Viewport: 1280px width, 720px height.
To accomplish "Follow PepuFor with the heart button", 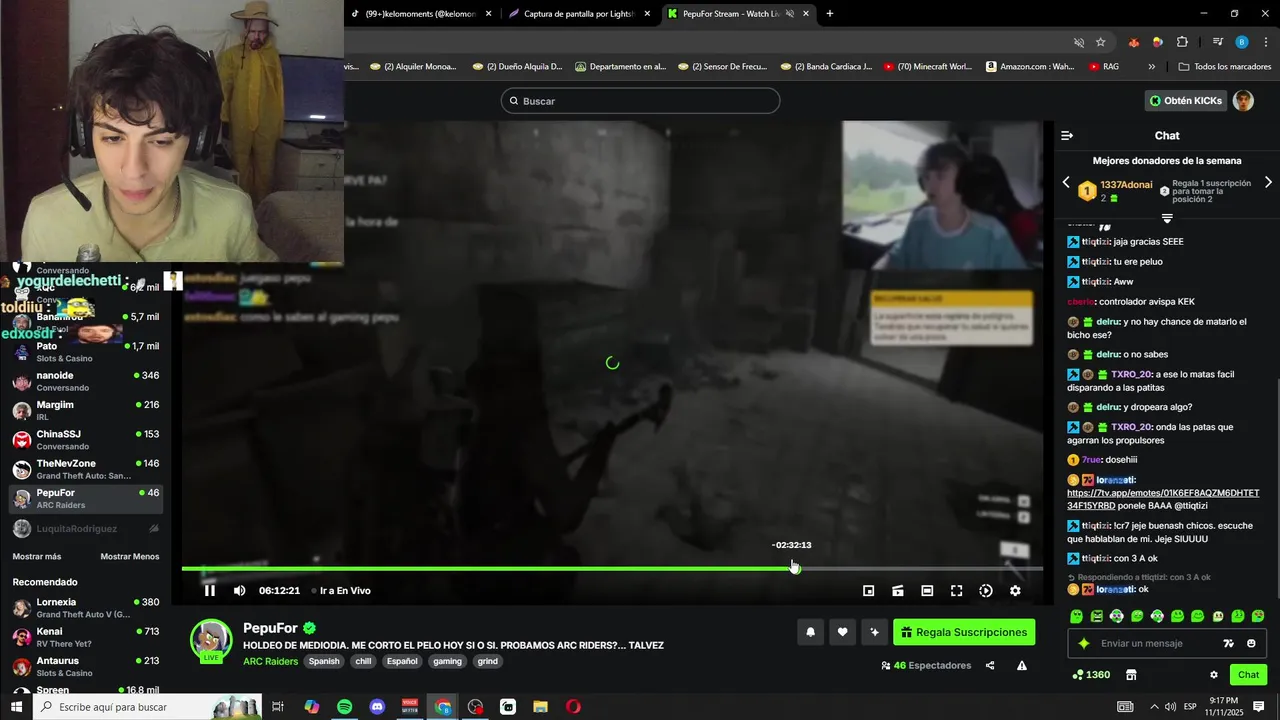I will point(842,632).
